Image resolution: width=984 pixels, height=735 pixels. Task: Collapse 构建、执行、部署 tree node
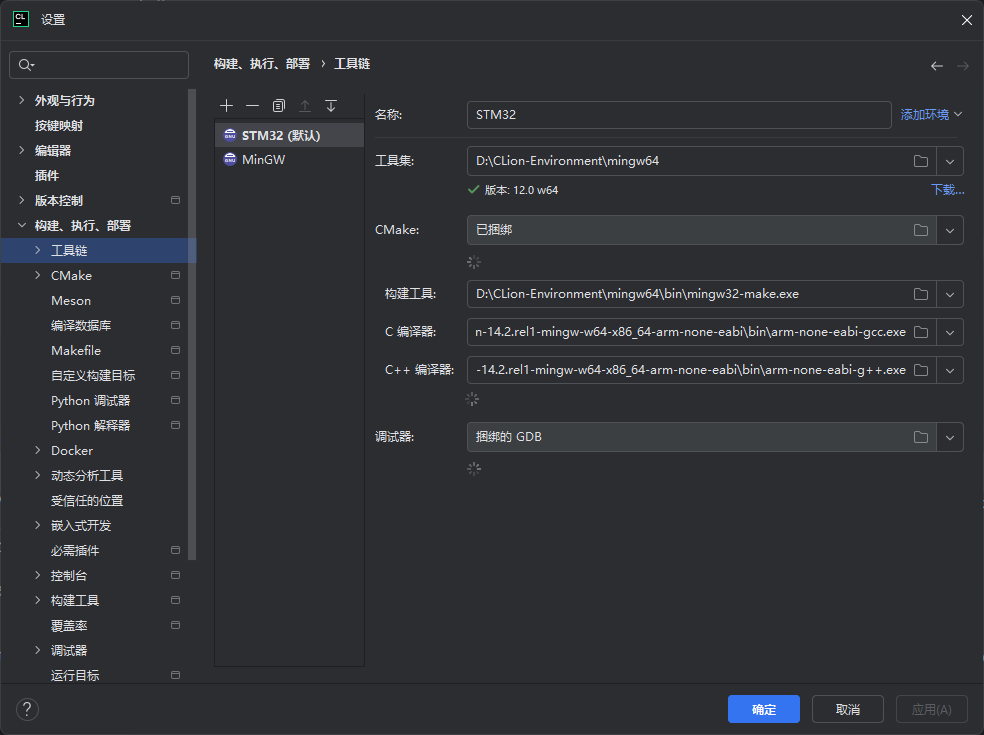(22, 225)
